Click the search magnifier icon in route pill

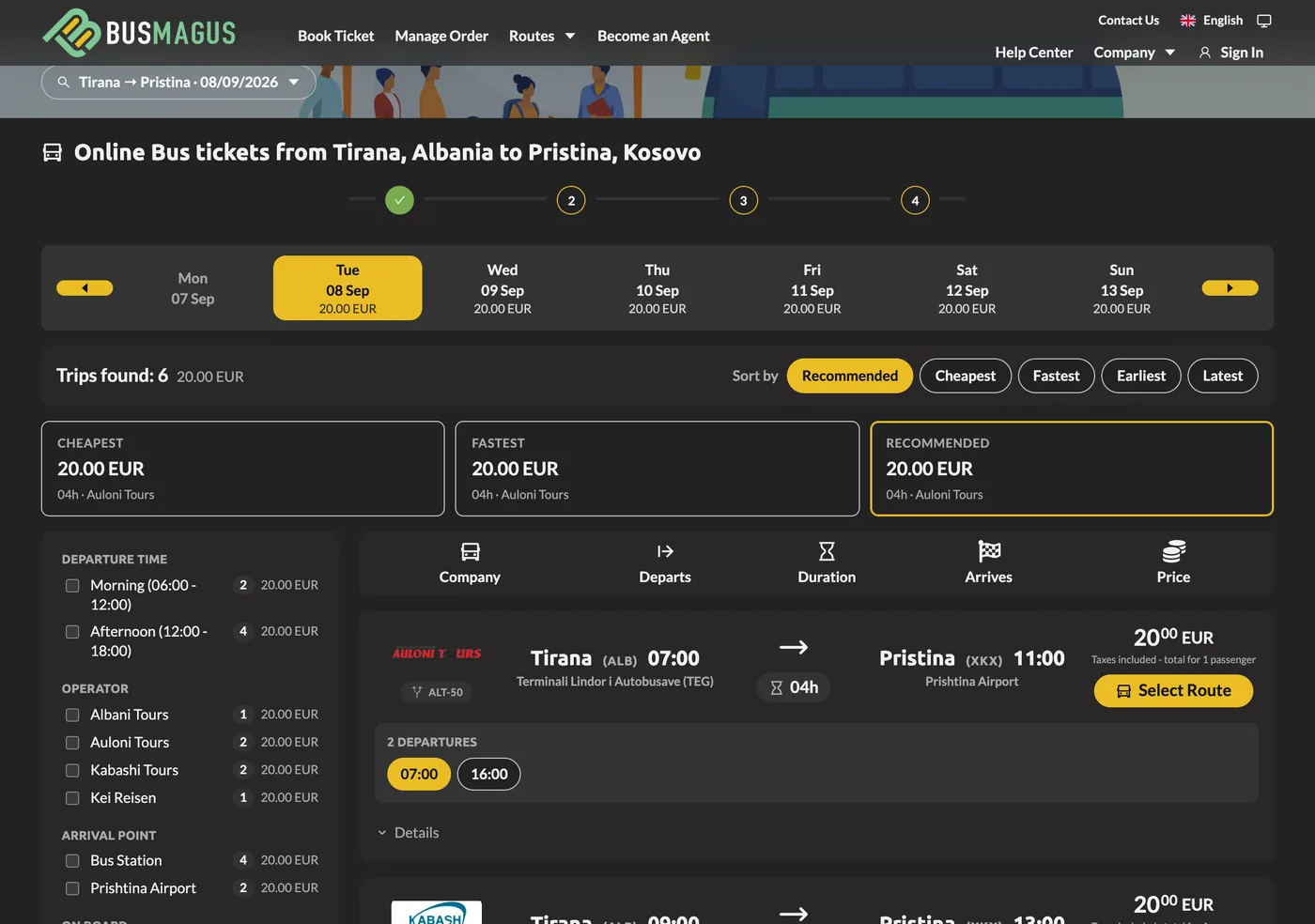(x=64, y=83)
